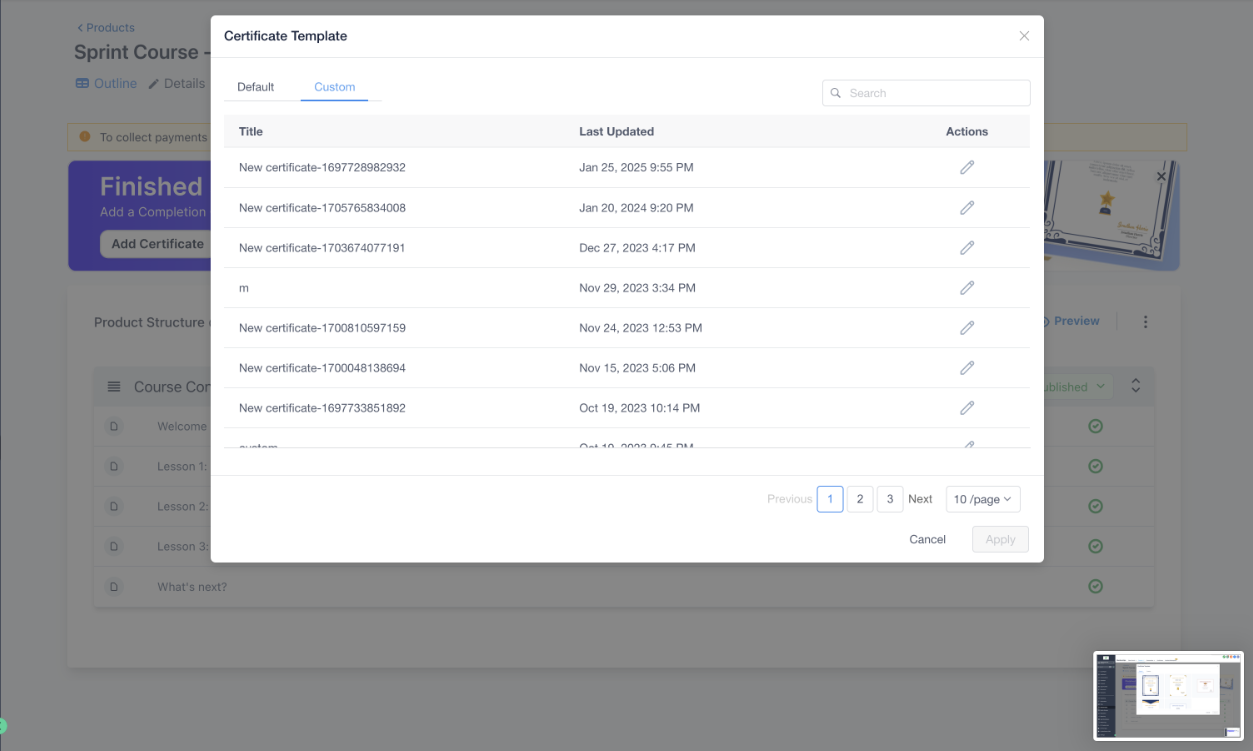Select the Custom tab

pos(334,87)
